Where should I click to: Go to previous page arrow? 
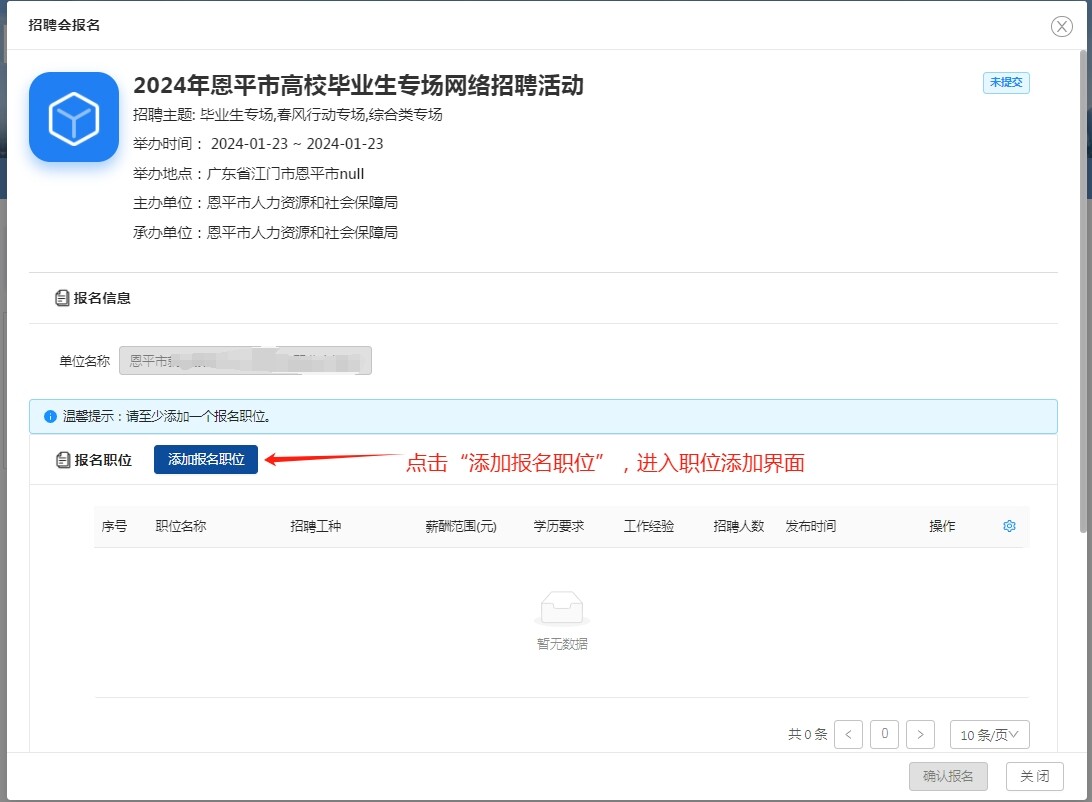pyautogui.click(x=848, y=735)
